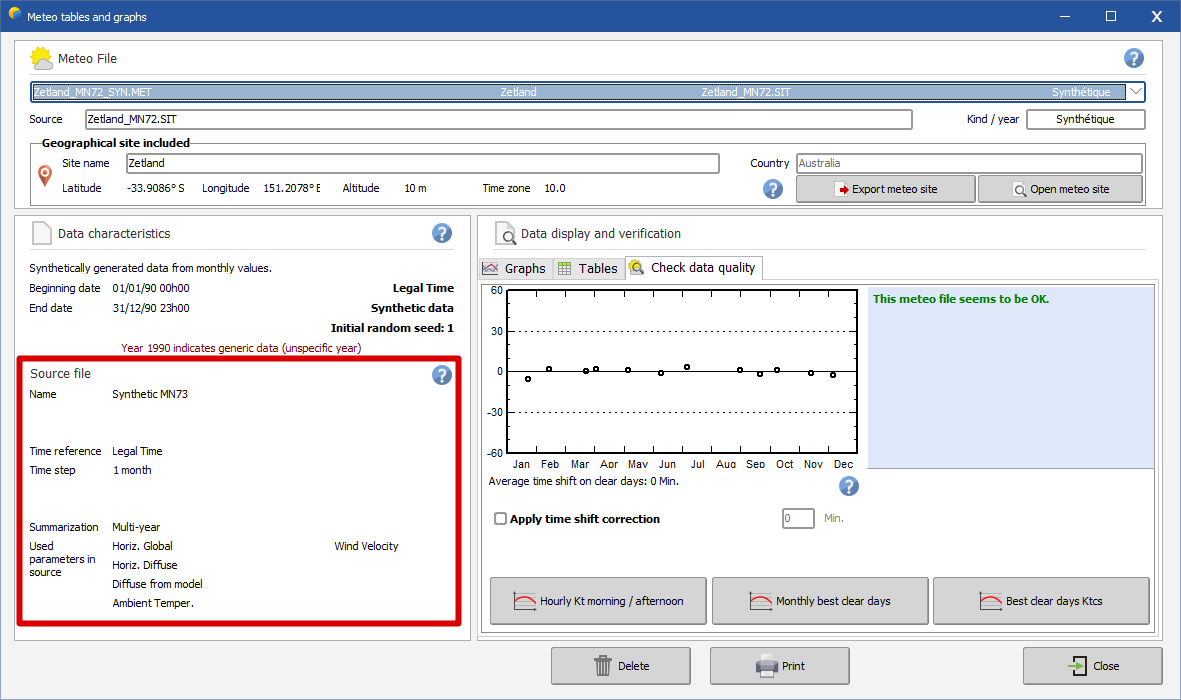Click the Meteo File sun-cloud icon

coord(41,58)
